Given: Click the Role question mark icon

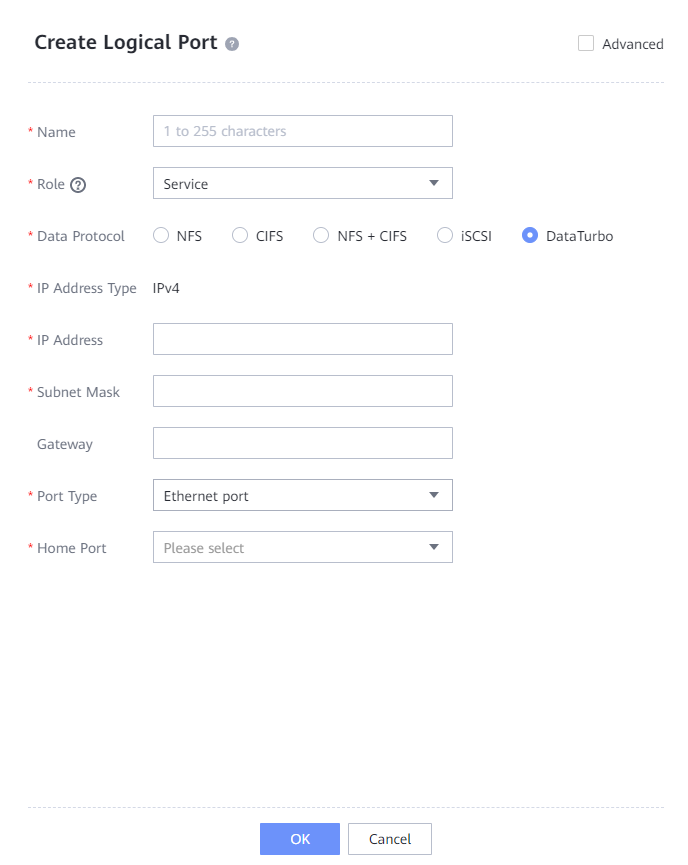Looking at the screenshot, I should click(x=78, y=184).
